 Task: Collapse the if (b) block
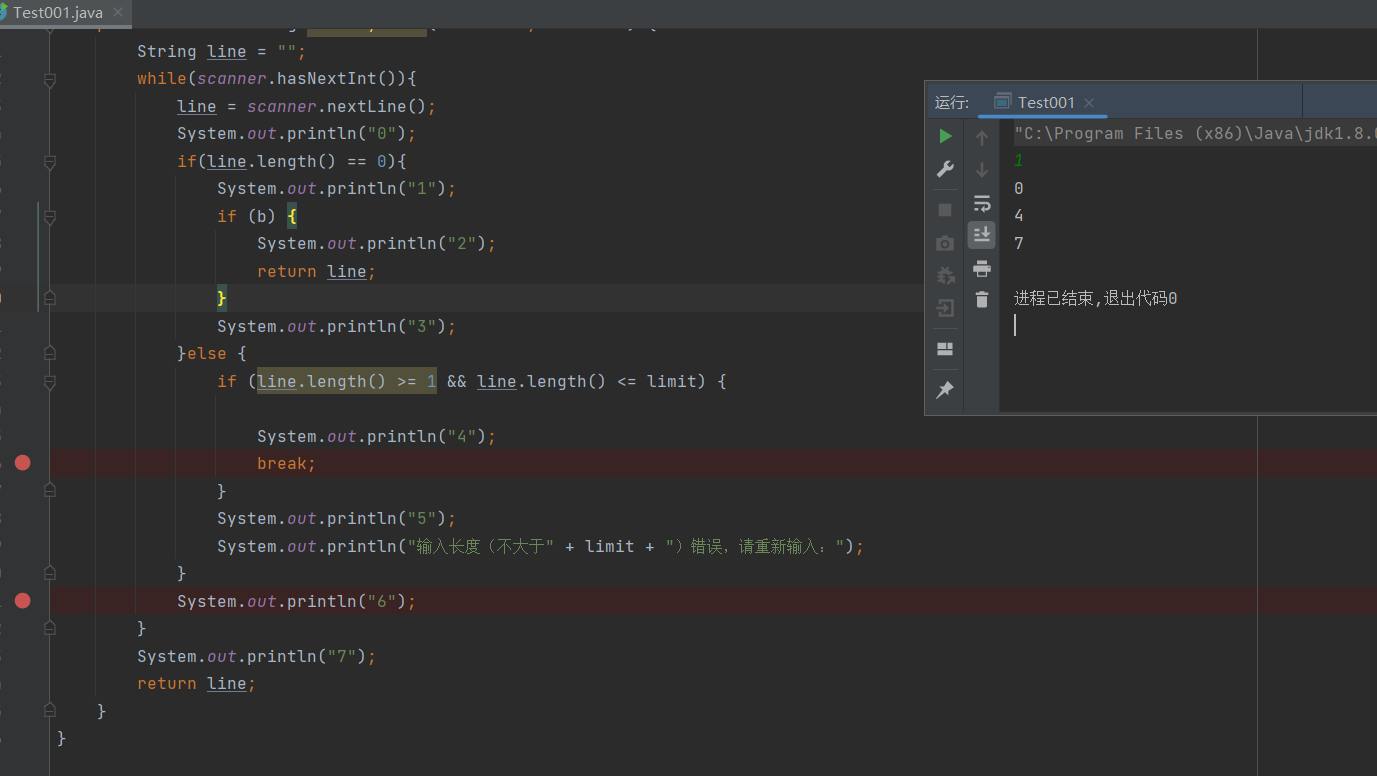(x=49, y=217)
